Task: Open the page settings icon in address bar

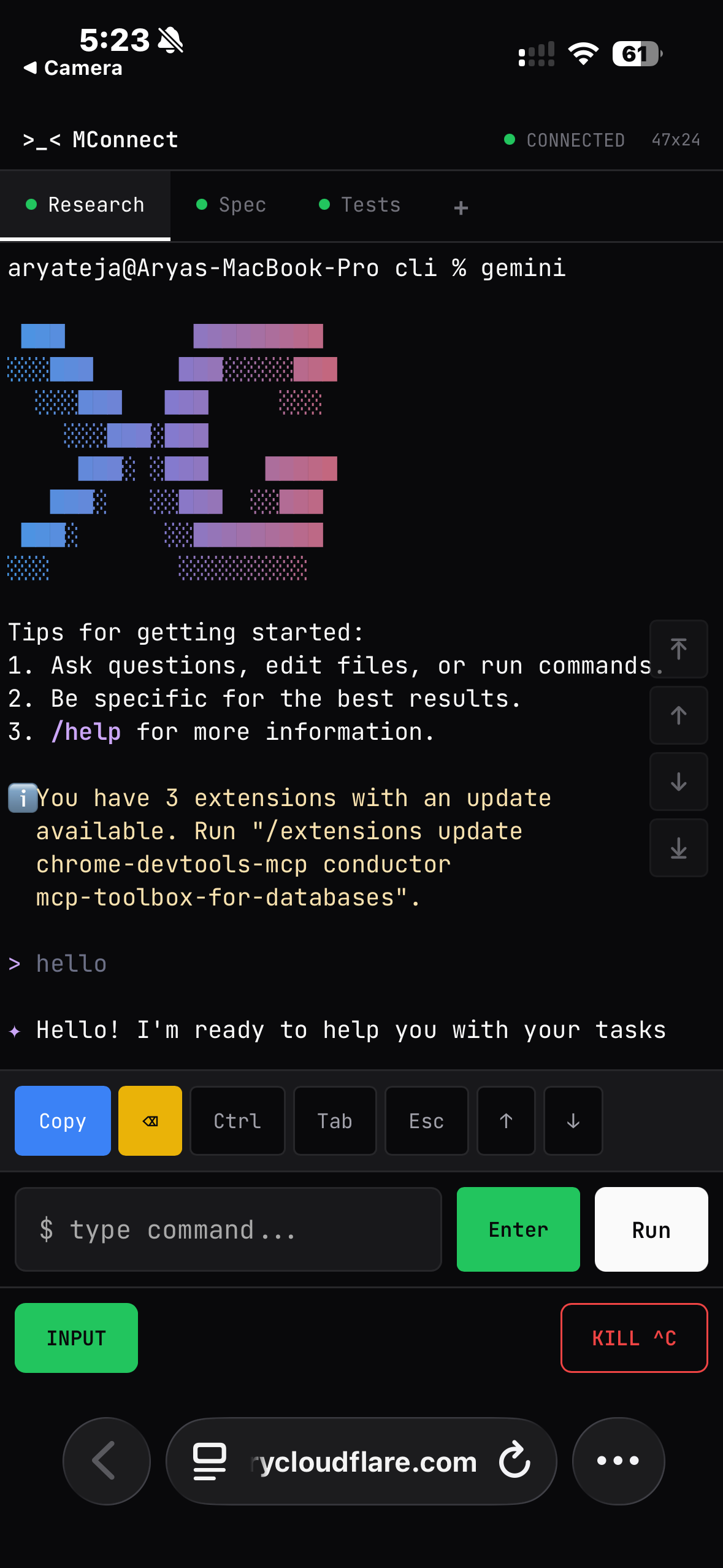Action: 210,1461
